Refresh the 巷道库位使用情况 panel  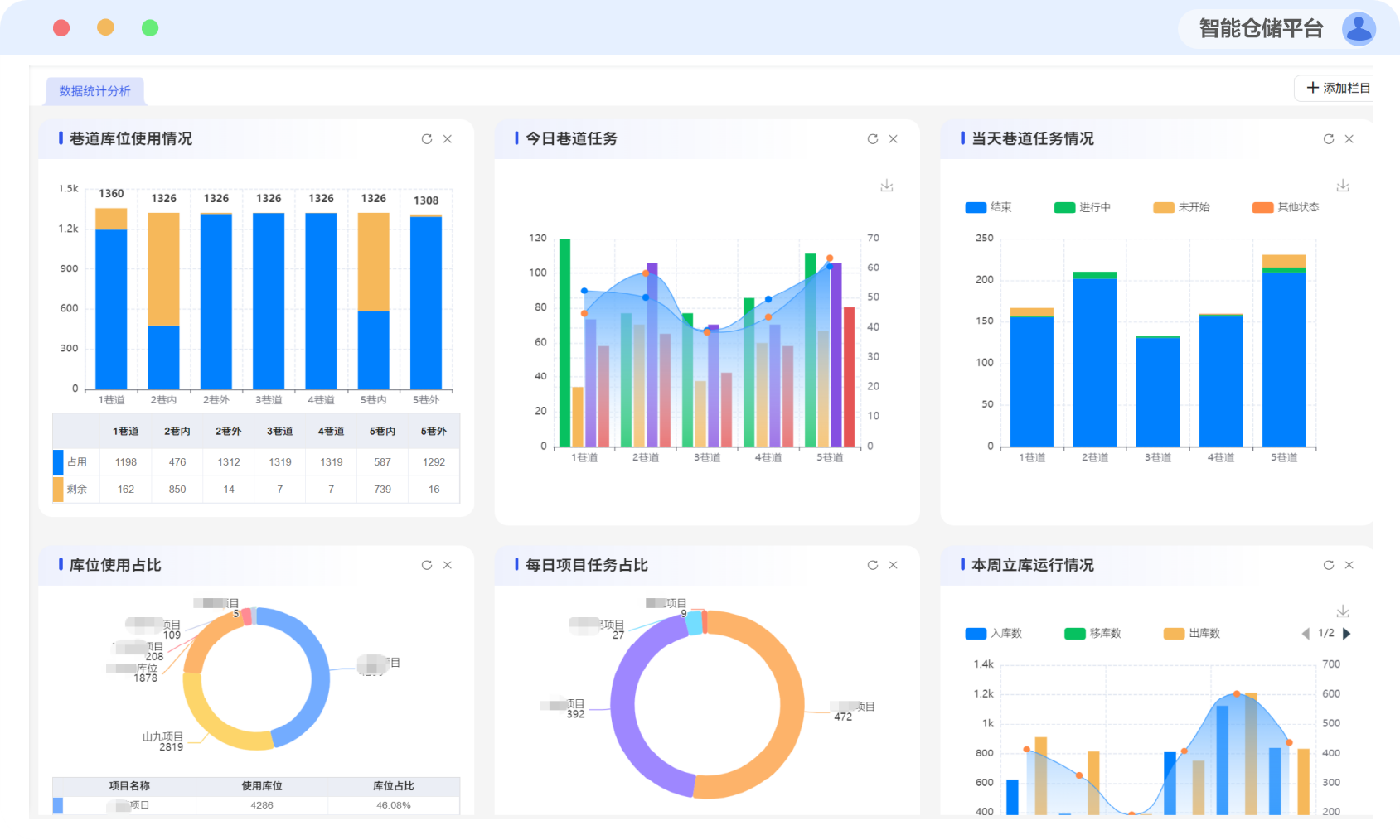(x=426, y=139)
